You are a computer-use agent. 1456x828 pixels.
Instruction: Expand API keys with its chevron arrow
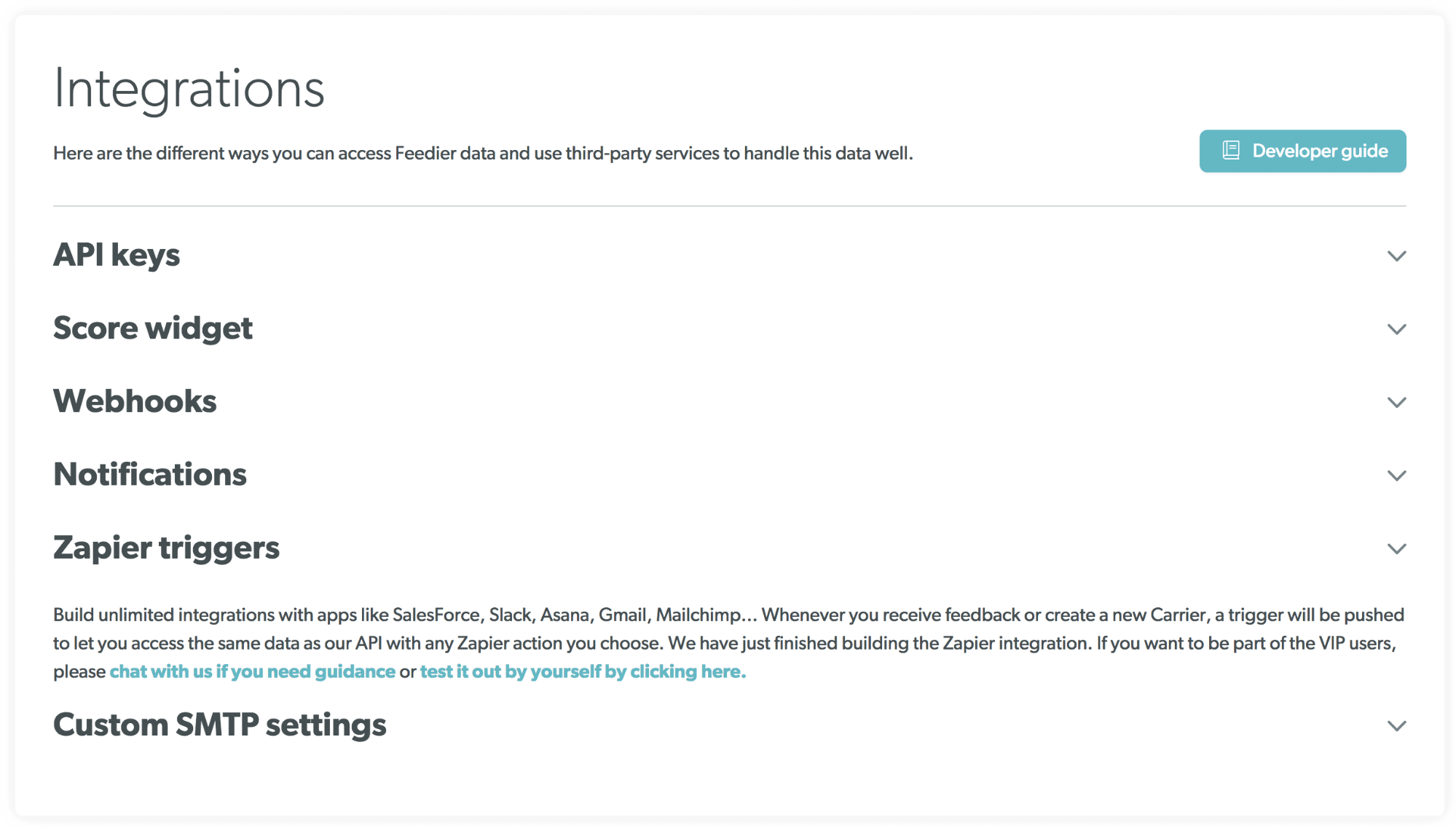[x=1396, y=256]
